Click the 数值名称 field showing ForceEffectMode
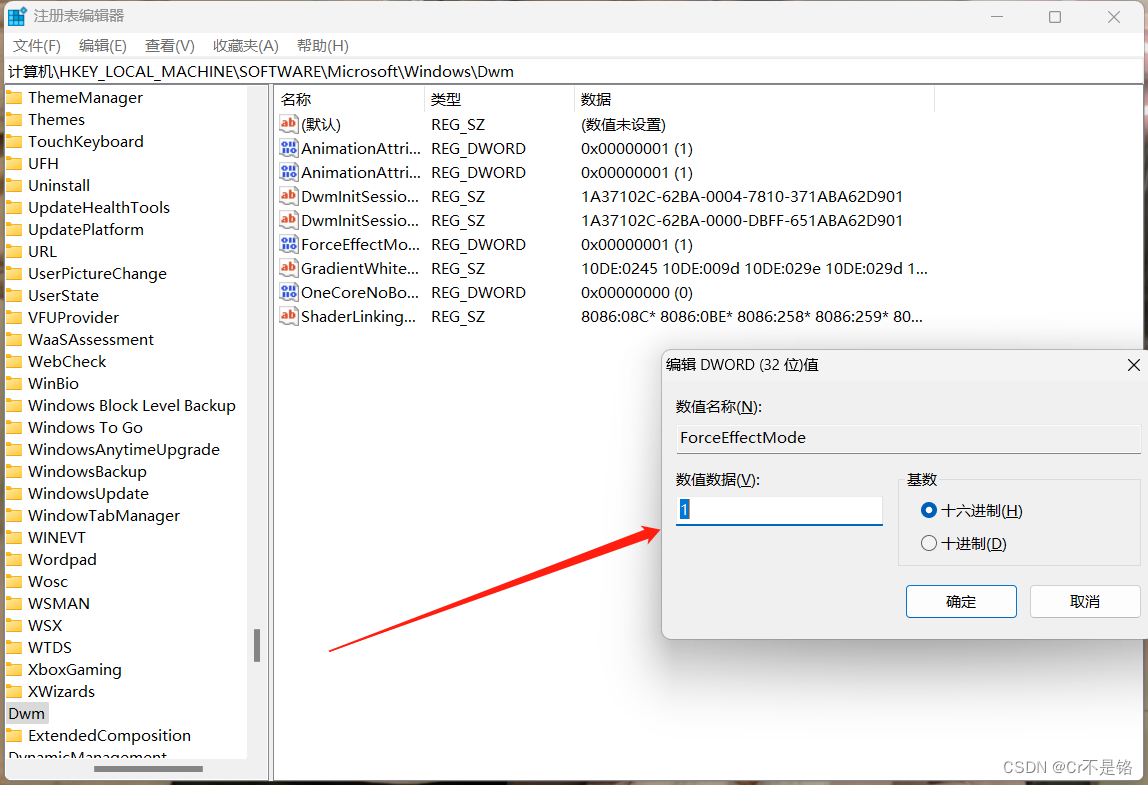1148x785 pixels. pyautogui.click(x=908, y=438)
